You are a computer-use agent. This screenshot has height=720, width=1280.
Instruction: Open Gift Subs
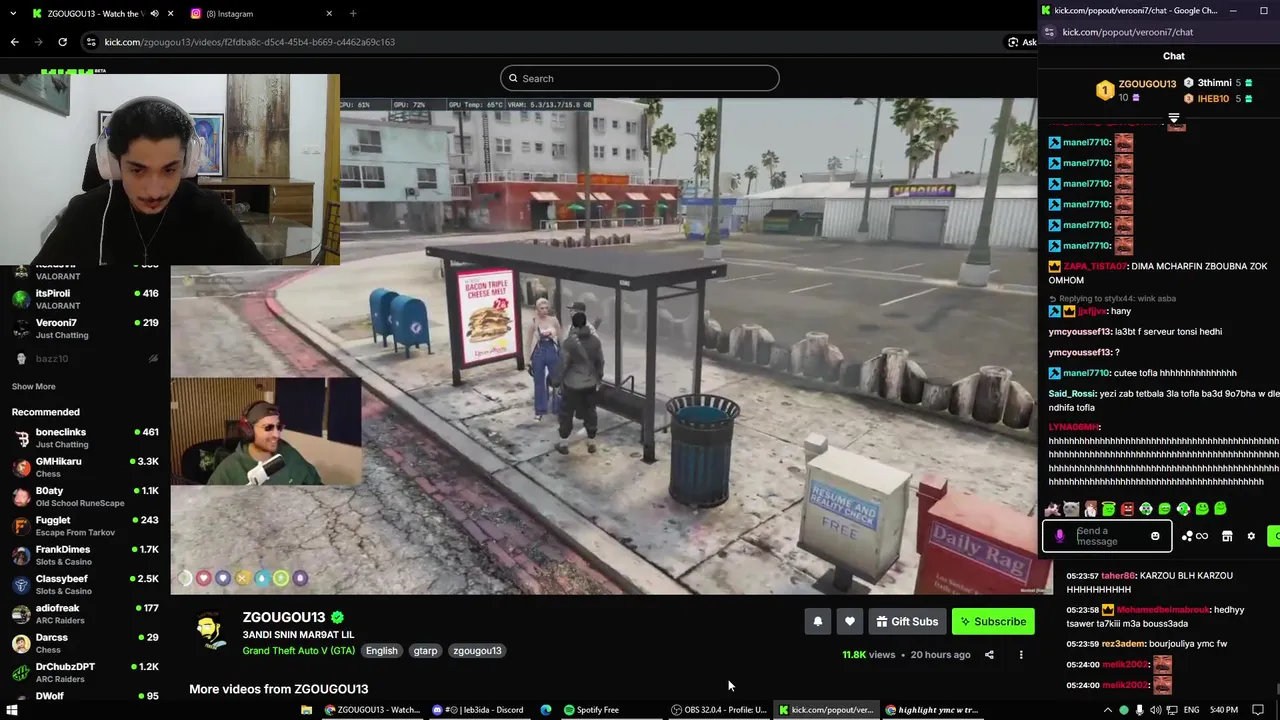click(x=907, y=622)
